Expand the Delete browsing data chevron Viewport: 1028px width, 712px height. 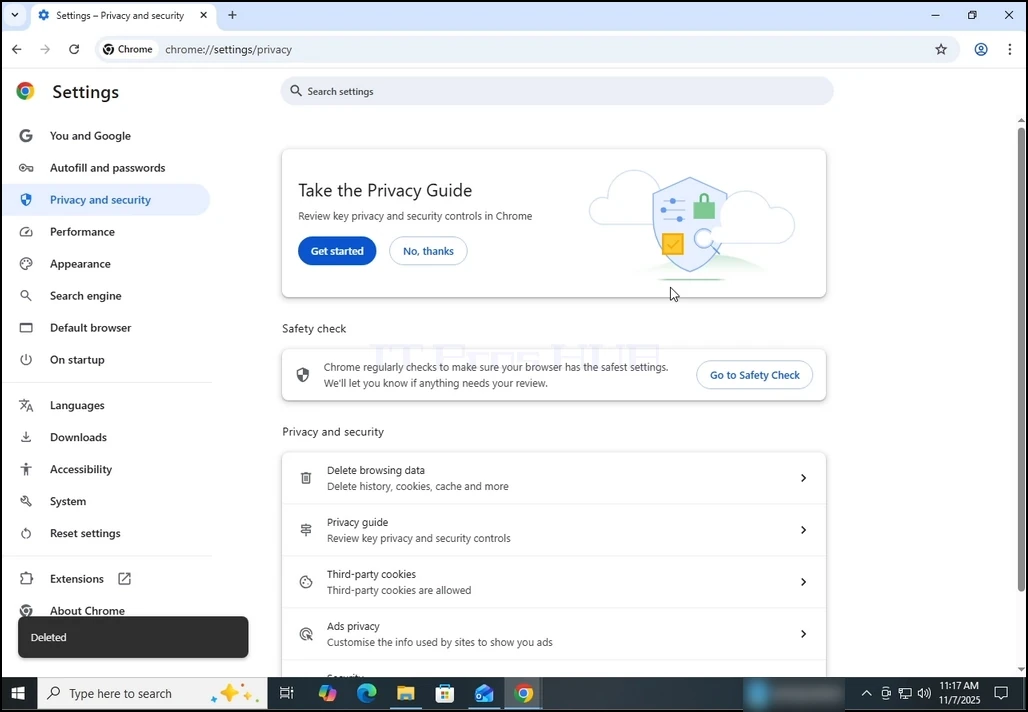[803, 478]
